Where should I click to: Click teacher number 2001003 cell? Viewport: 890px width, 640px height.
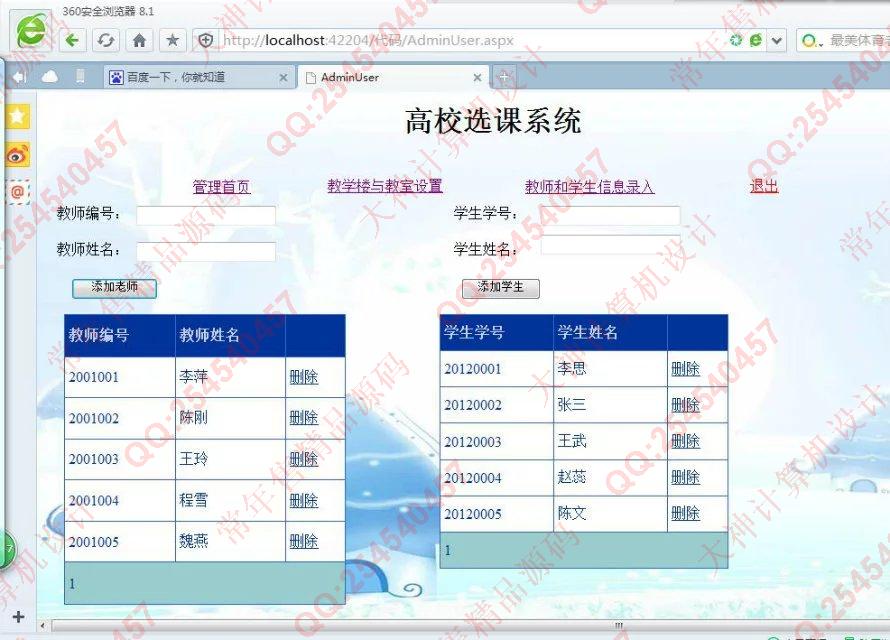click(x=120, y=459)
